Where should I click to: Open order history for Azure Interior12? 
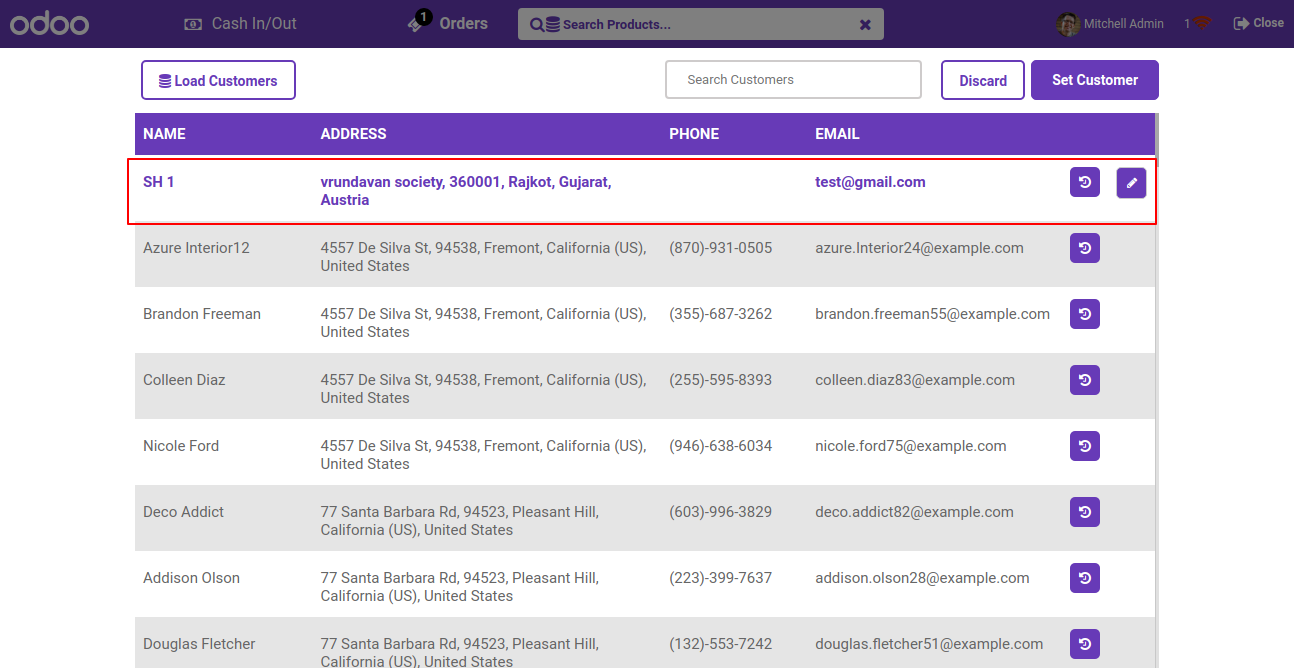click(x=1085, y=248)
